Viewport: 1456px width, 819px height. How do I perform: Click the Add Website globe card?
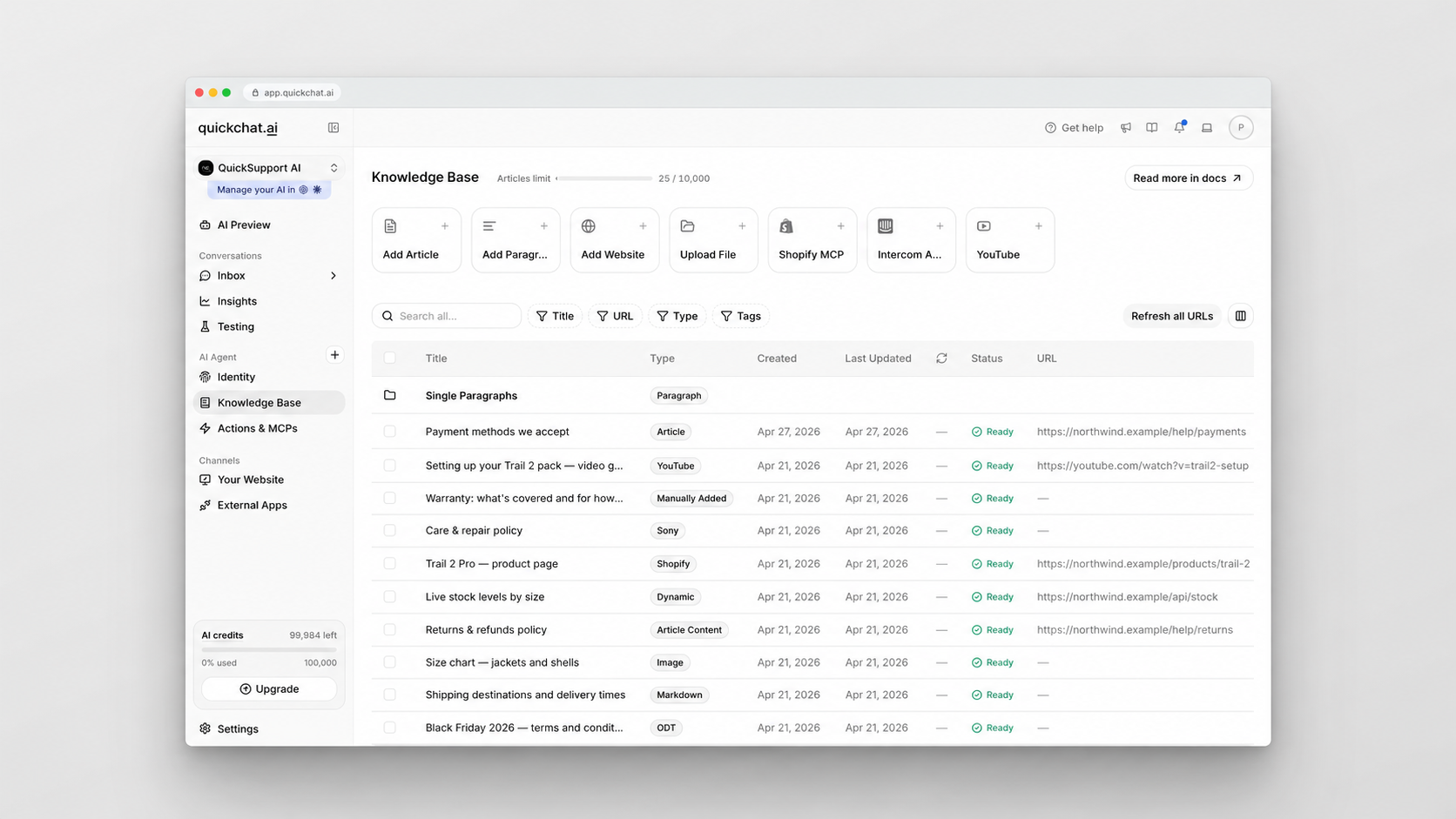pos(615,240)
